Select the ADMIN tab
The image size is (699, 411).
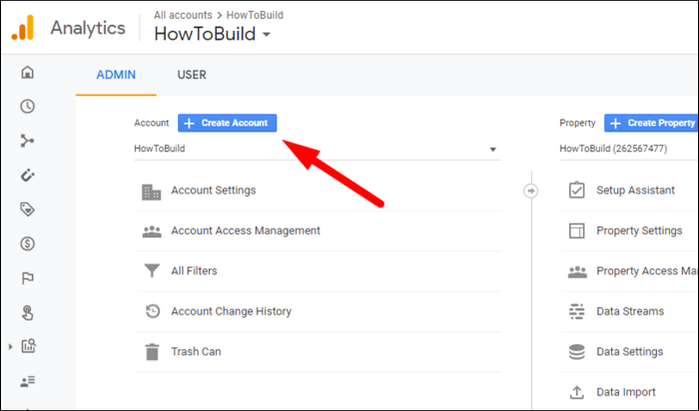116,75
